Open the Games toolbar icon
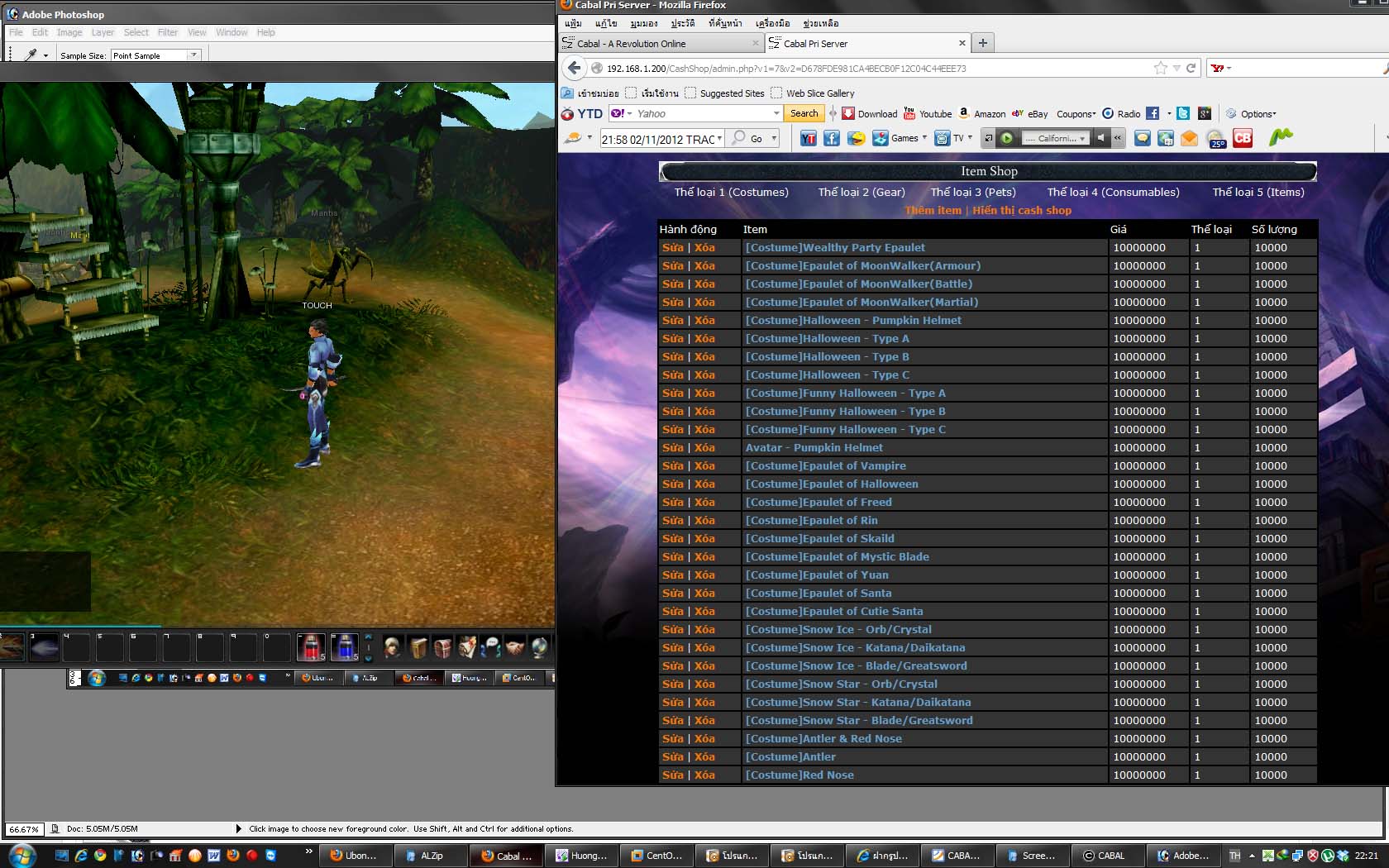This screenshot has height=868, width=1389. pos(880,138)
